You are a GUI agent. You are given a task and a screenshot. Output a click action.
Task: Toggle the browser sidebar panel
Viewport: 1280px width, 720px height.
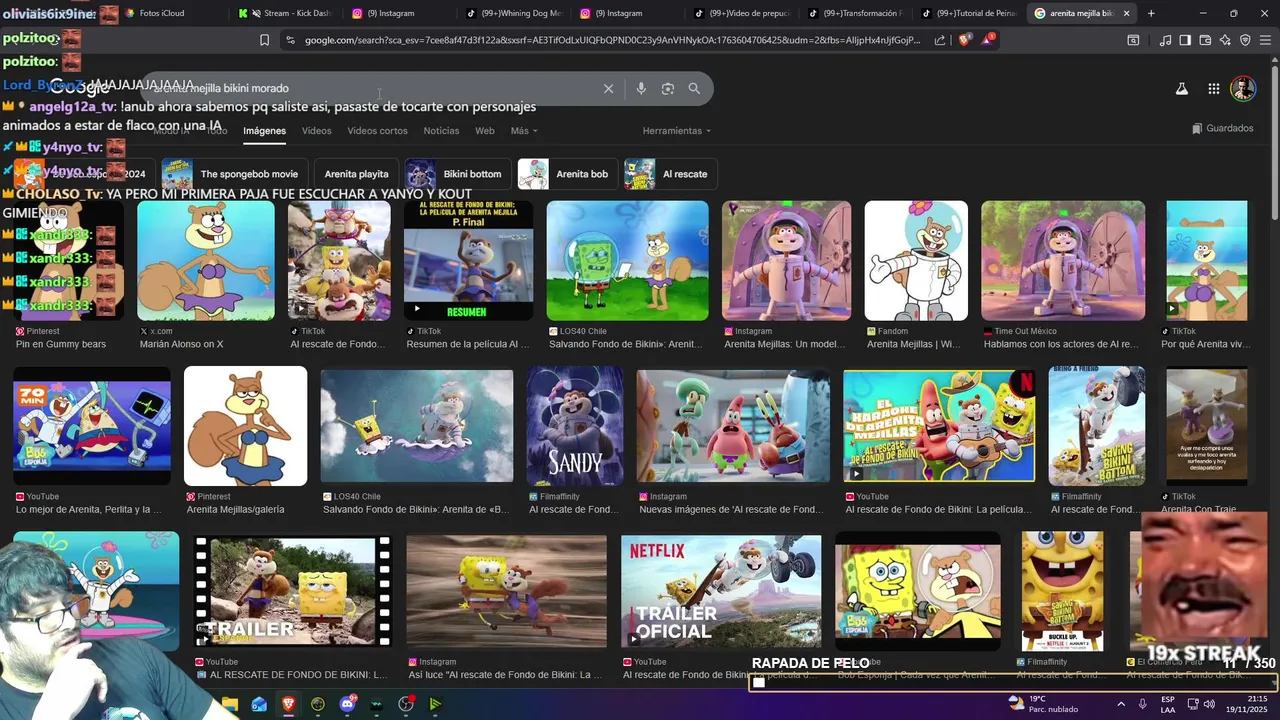tap(1185, 40)
